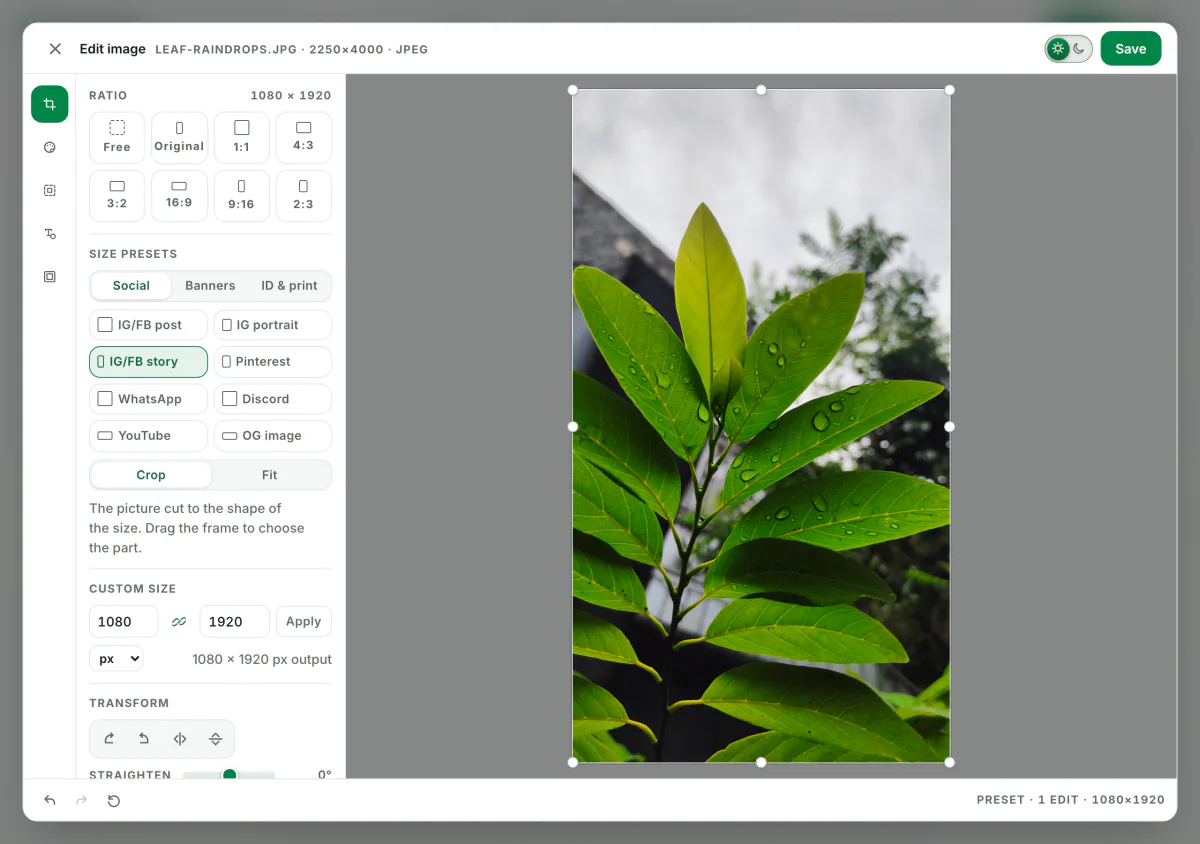The height and width of the screenshot is (844, 1200).
Task: Apply the Pinterest size preset
Action: click(x=272, y=362)
